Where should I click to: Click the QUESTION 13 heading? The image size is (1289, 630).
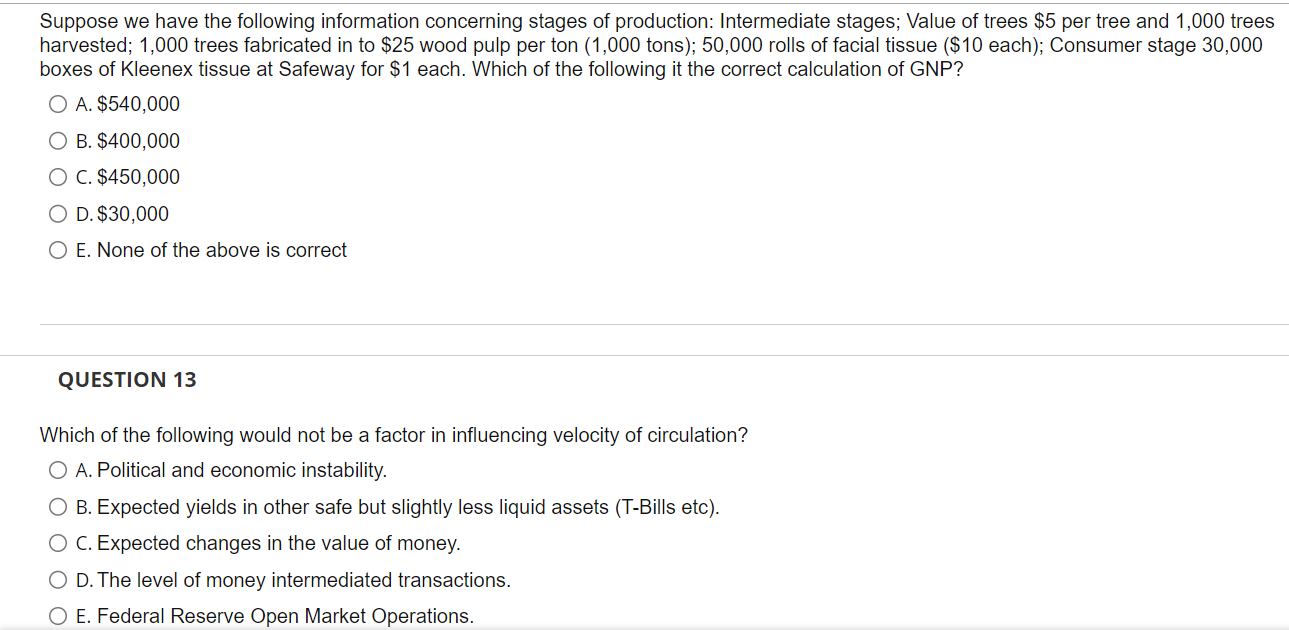point(126,379)
